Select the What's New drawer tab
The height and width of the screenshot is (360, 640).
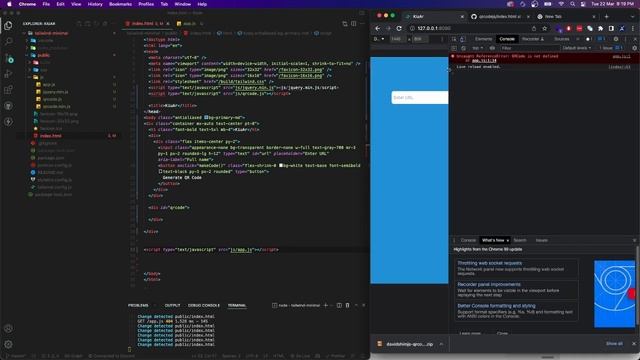point(493,240)
